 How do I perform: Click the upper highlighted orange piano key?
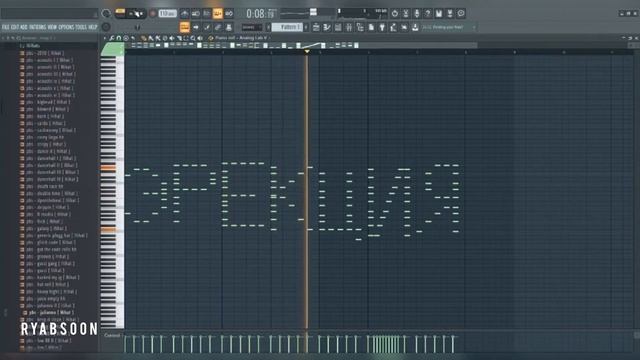click(108, 167)
